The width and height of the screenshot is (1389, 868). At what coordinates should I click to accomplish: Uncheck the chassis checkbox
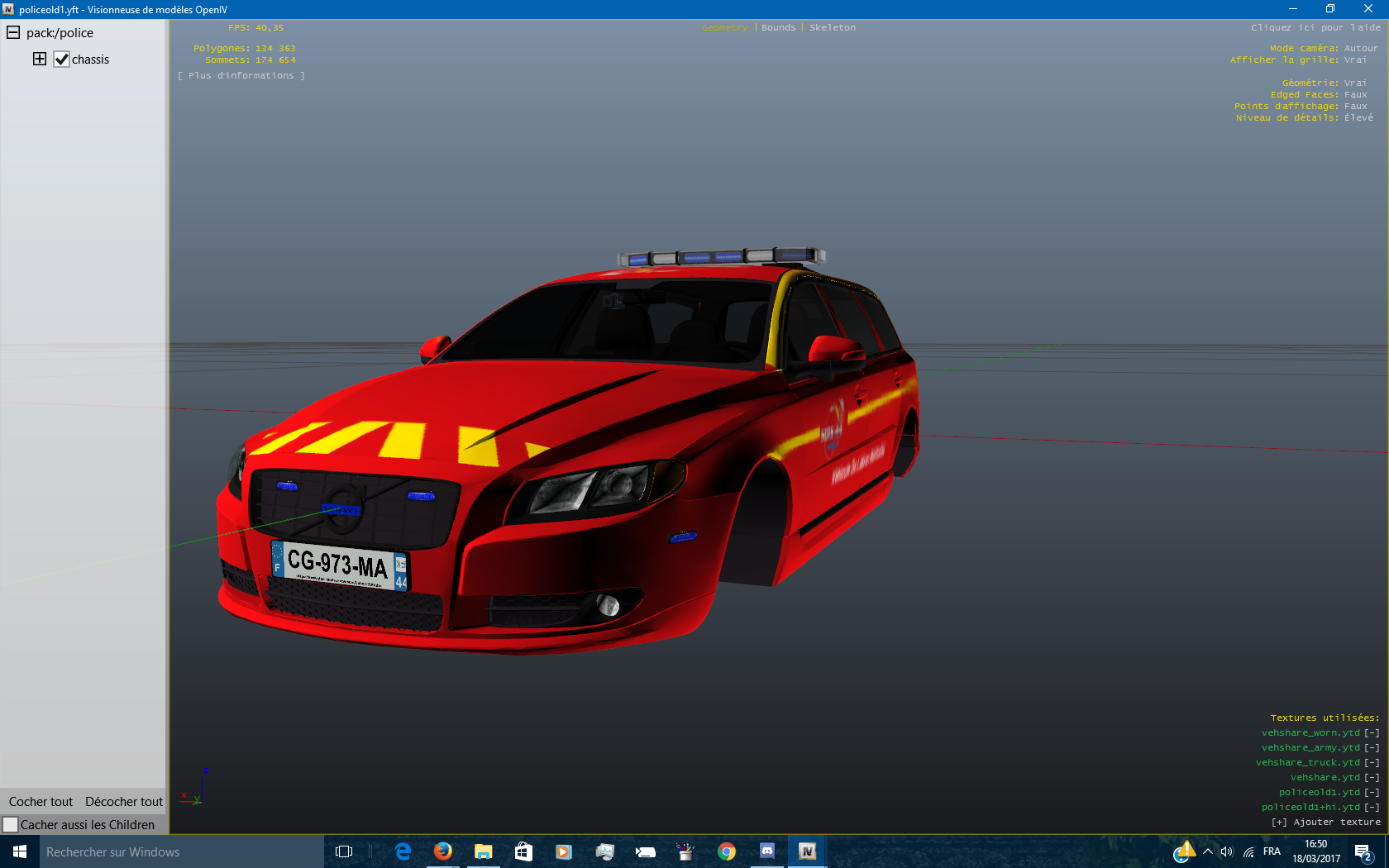(61, 60)
